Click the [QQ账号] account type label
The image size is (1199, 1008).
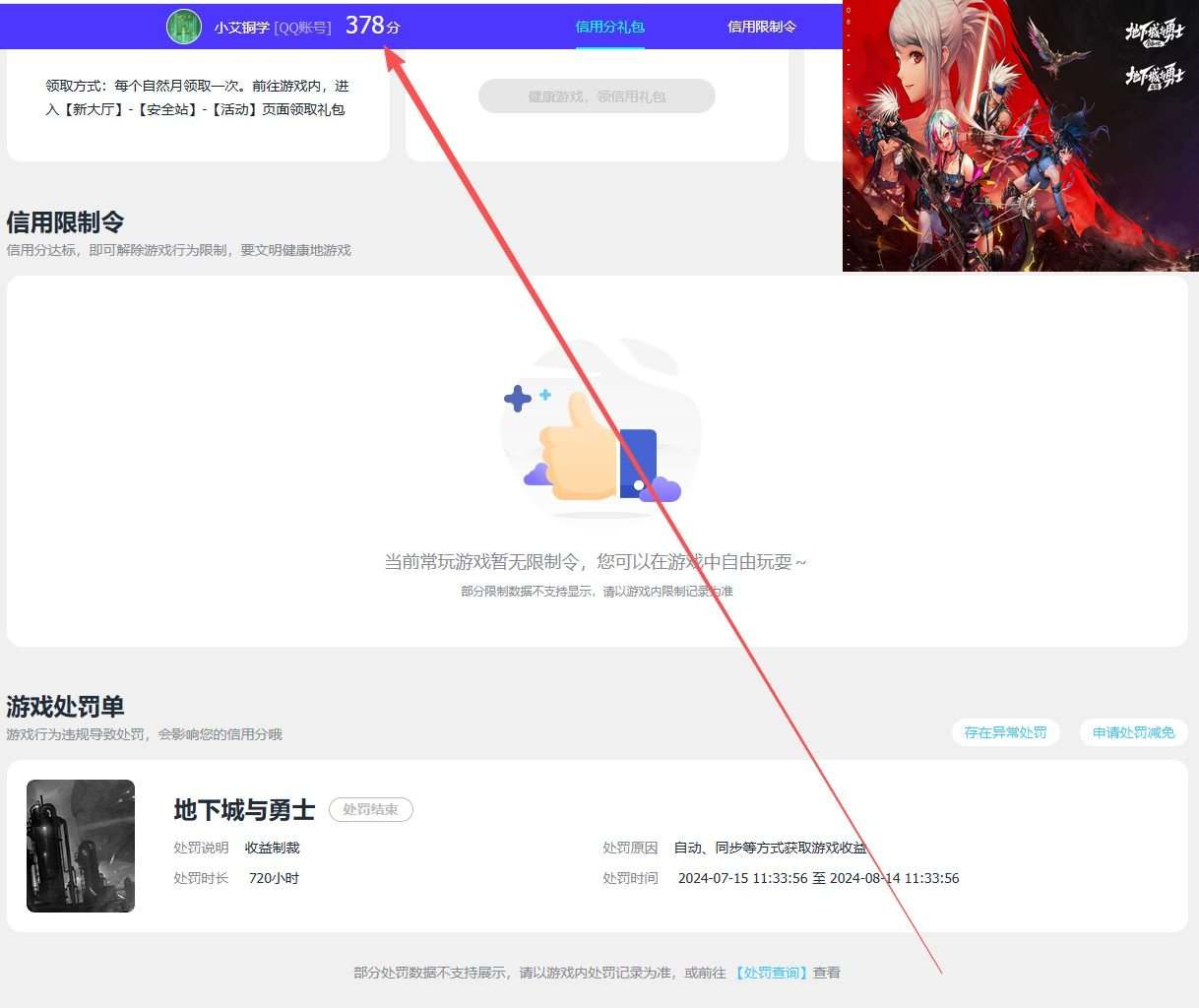[302, 28]
